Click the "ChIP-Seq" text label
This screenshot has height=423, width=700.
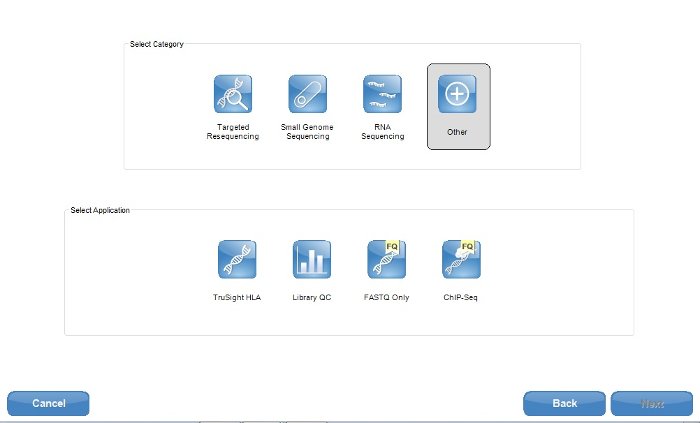(x=461, y=298)
